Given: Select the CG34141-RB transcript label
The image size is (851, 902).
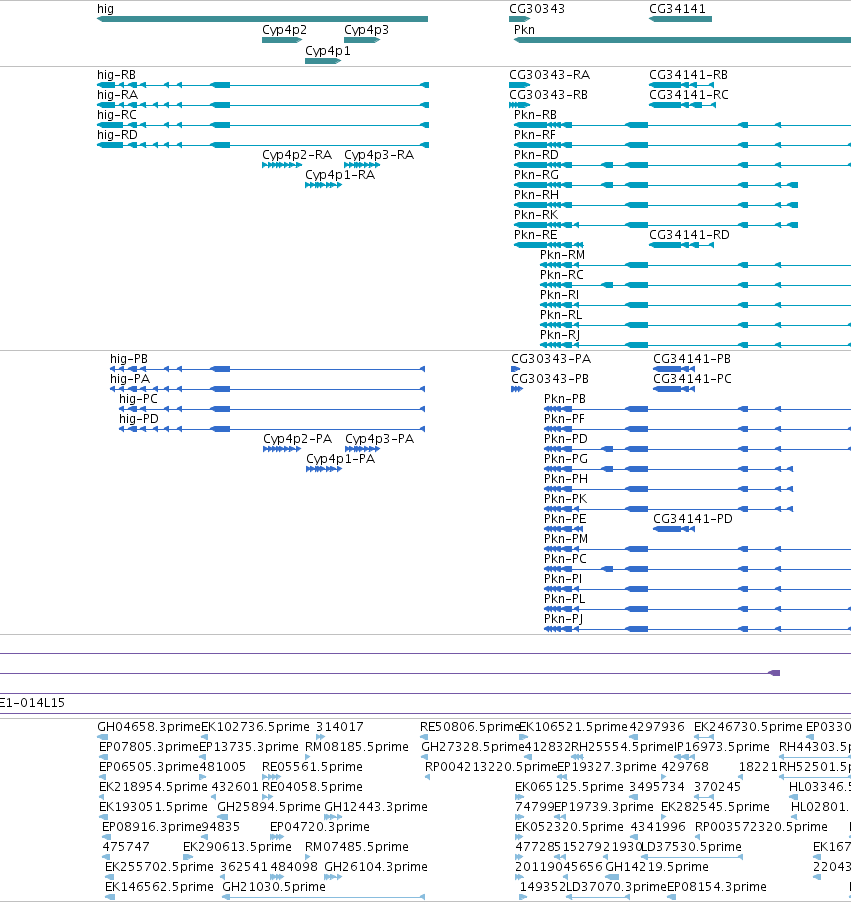Looking at the screenshot, I should [x=688, y=75].
